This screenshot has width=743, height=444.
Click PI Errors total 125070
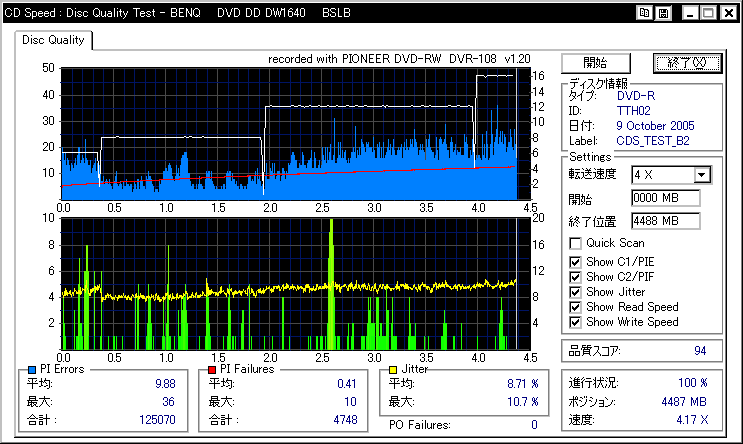(x=157, y=420)
